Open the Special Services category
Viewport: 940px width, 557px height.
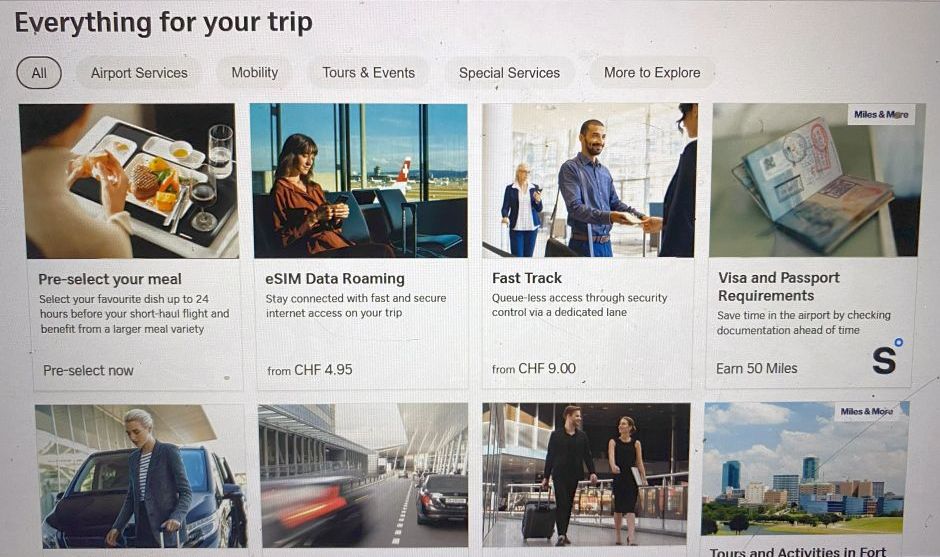click(x=510, y=73)
